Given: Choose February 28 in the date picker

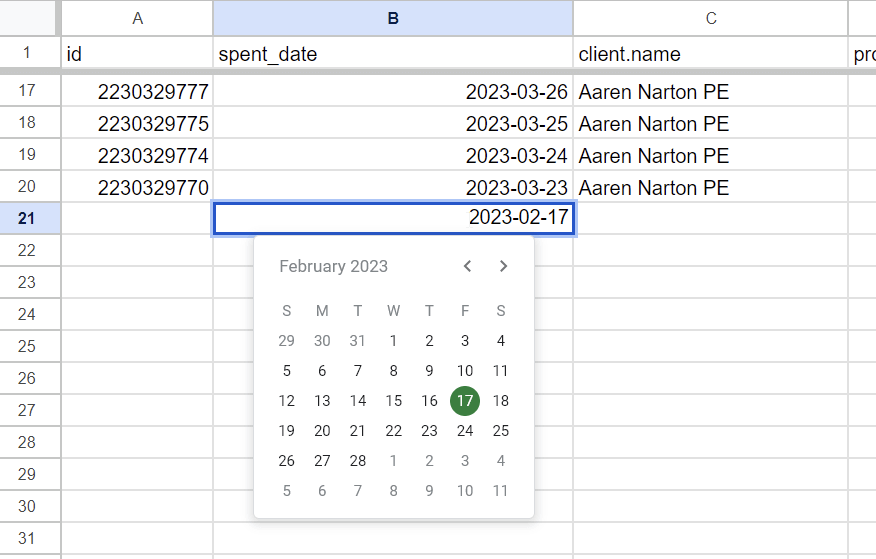Looking at the screenshot, I should click(x=358, y=461).
